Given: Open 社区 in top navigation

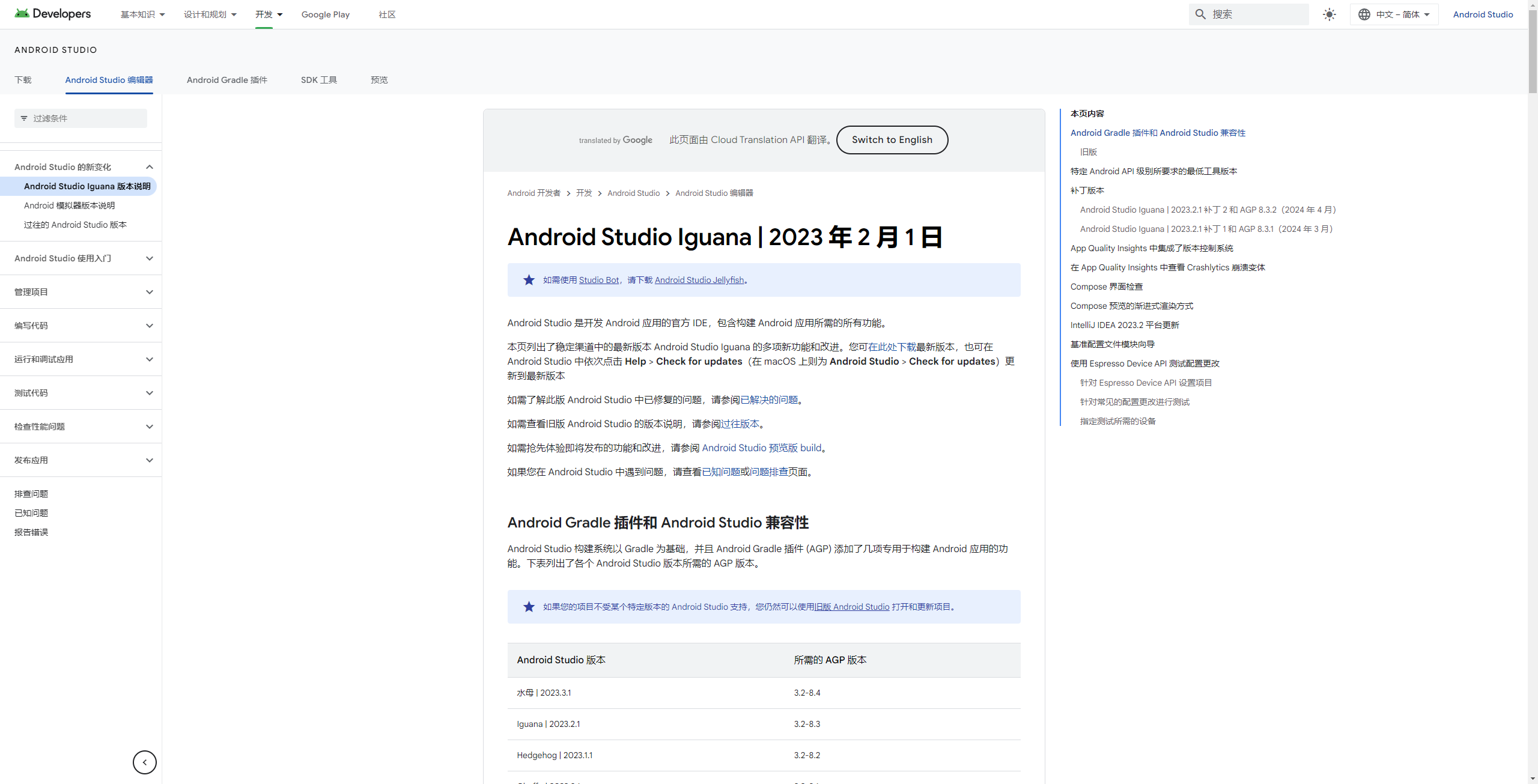Looking at the screenshot, I should click(x=387, y=14).
